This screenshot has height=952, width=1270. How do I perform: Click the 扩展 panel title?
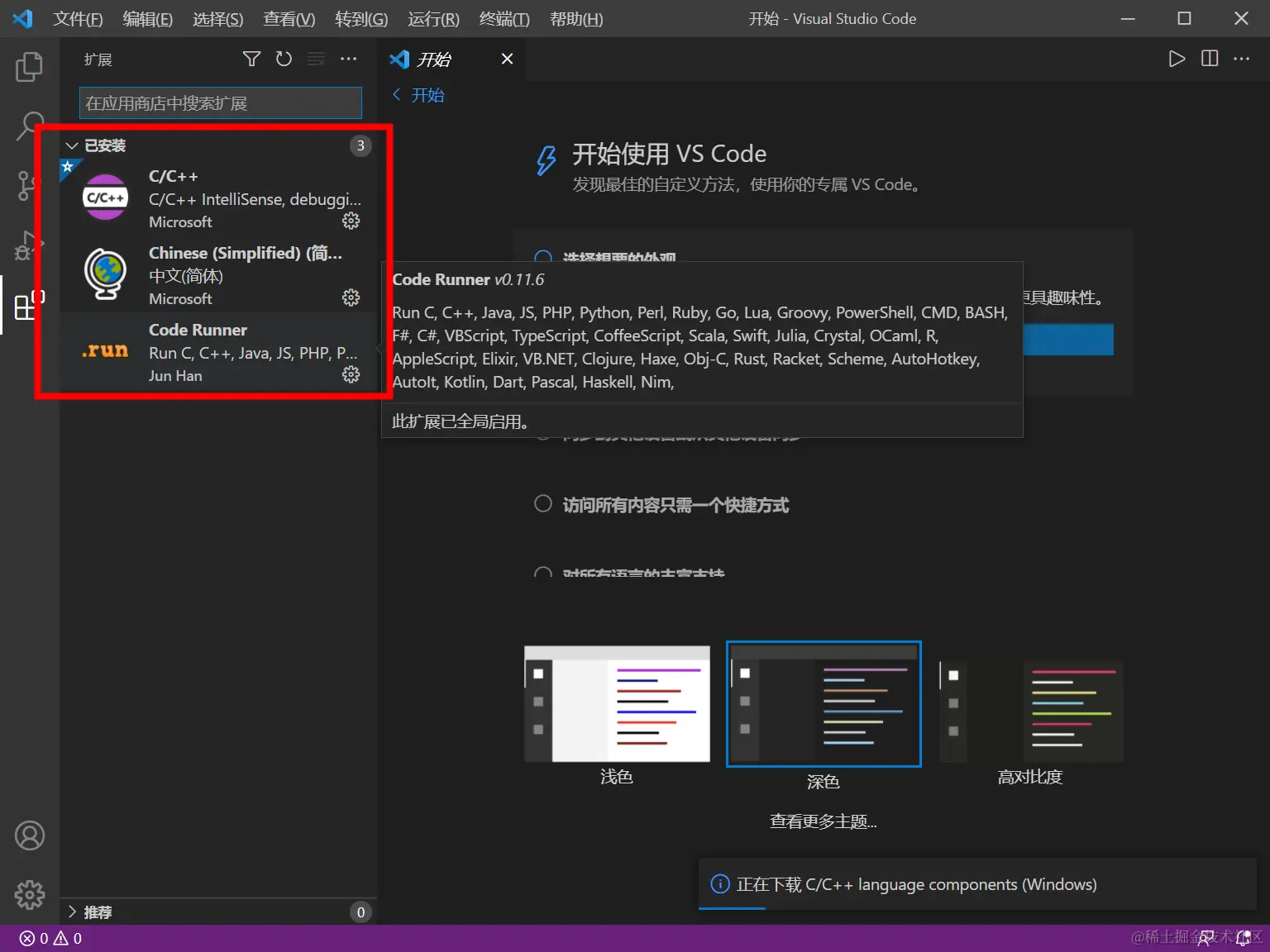pos(98,59)
